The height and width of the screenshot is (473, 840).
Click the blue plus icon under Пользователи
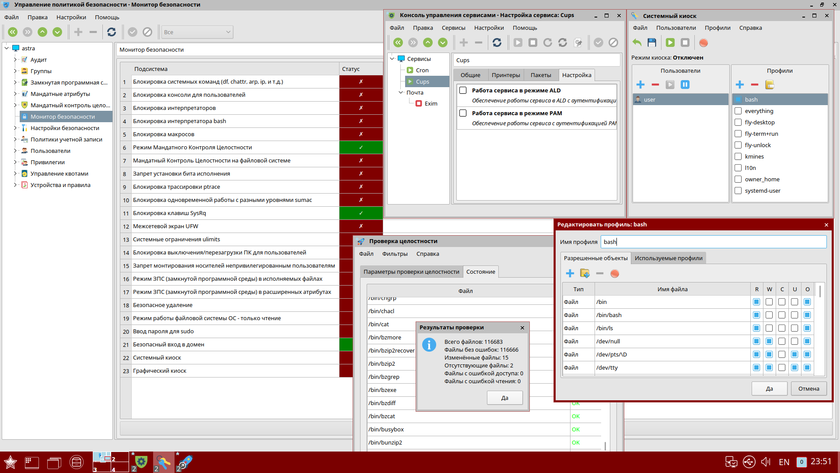coord(640,85)
